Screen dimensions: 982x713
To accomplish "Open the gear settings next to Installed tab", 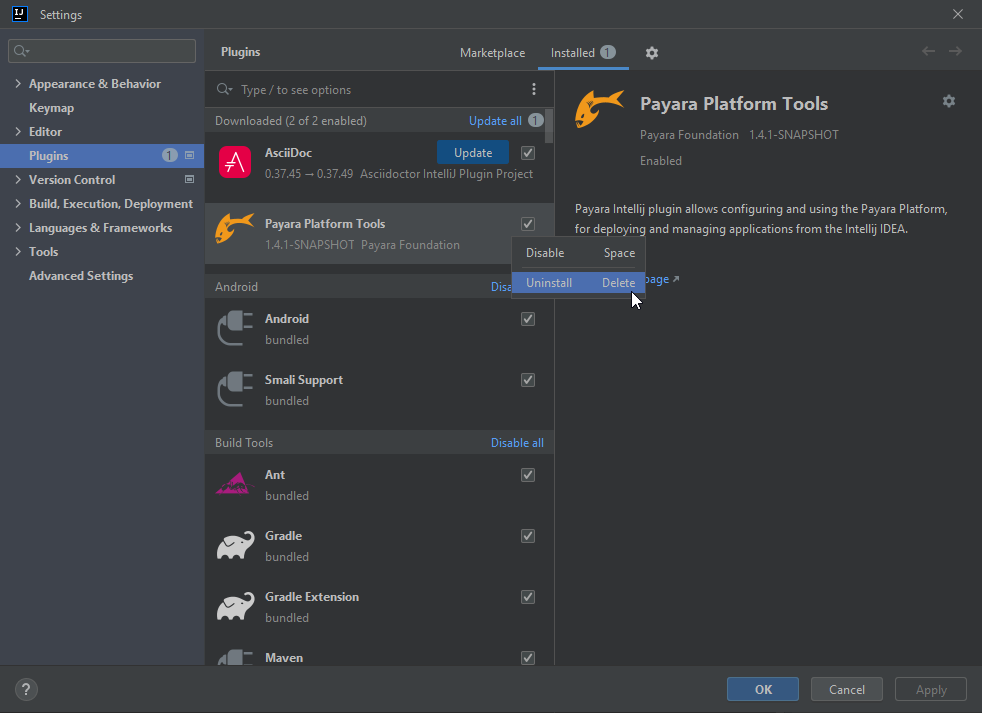I will (x=653, y=53).
